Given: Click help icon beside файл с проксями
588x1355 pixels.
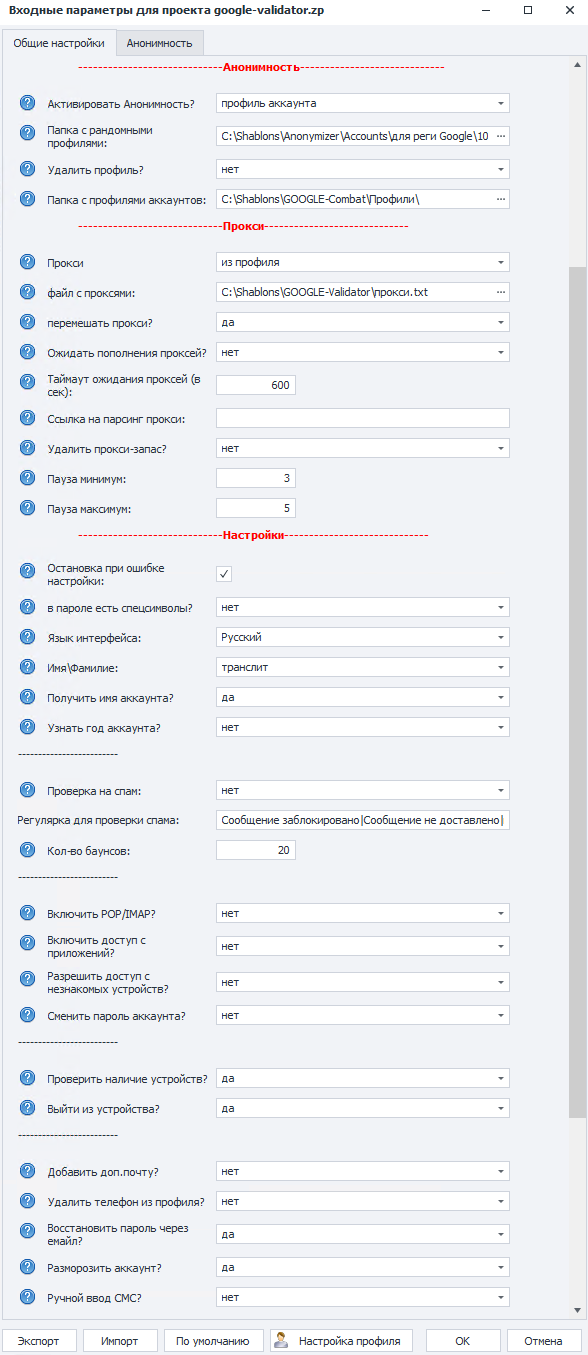Looking at the screenshot, I should click(x=27, y=292).
